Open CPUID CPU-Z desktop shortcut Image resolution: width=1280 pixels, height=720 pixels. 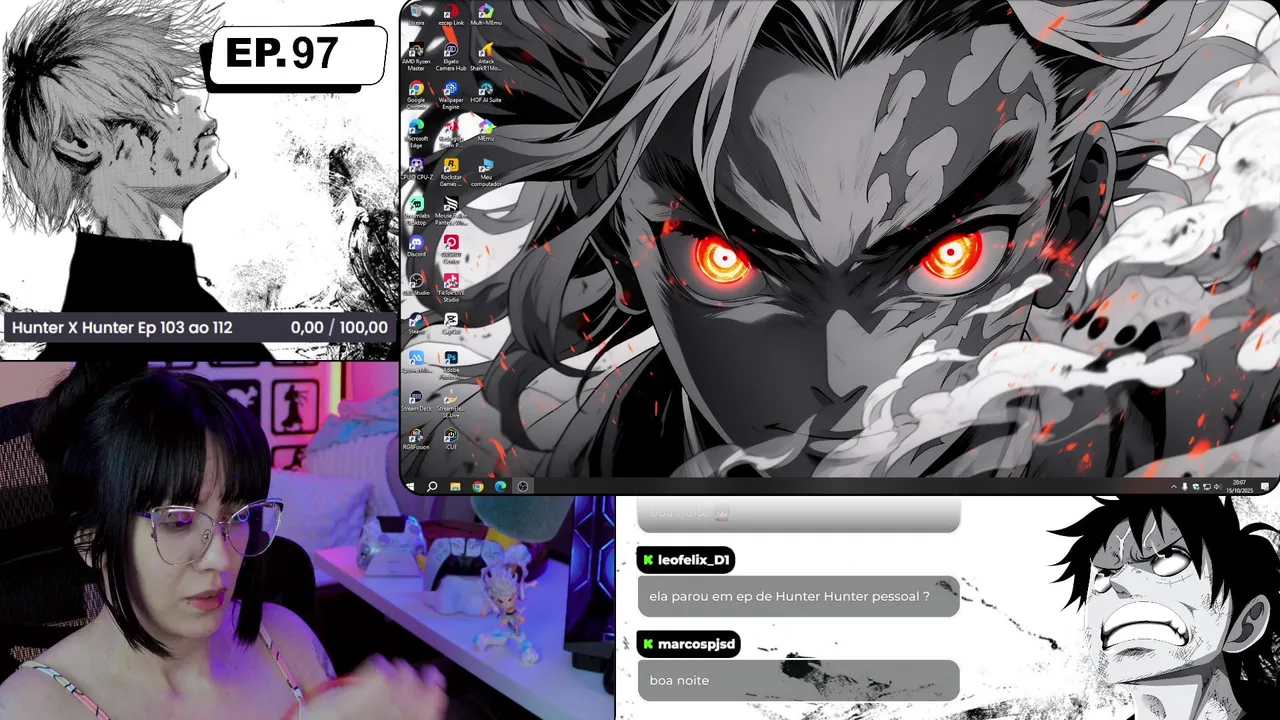click(416, 169)
